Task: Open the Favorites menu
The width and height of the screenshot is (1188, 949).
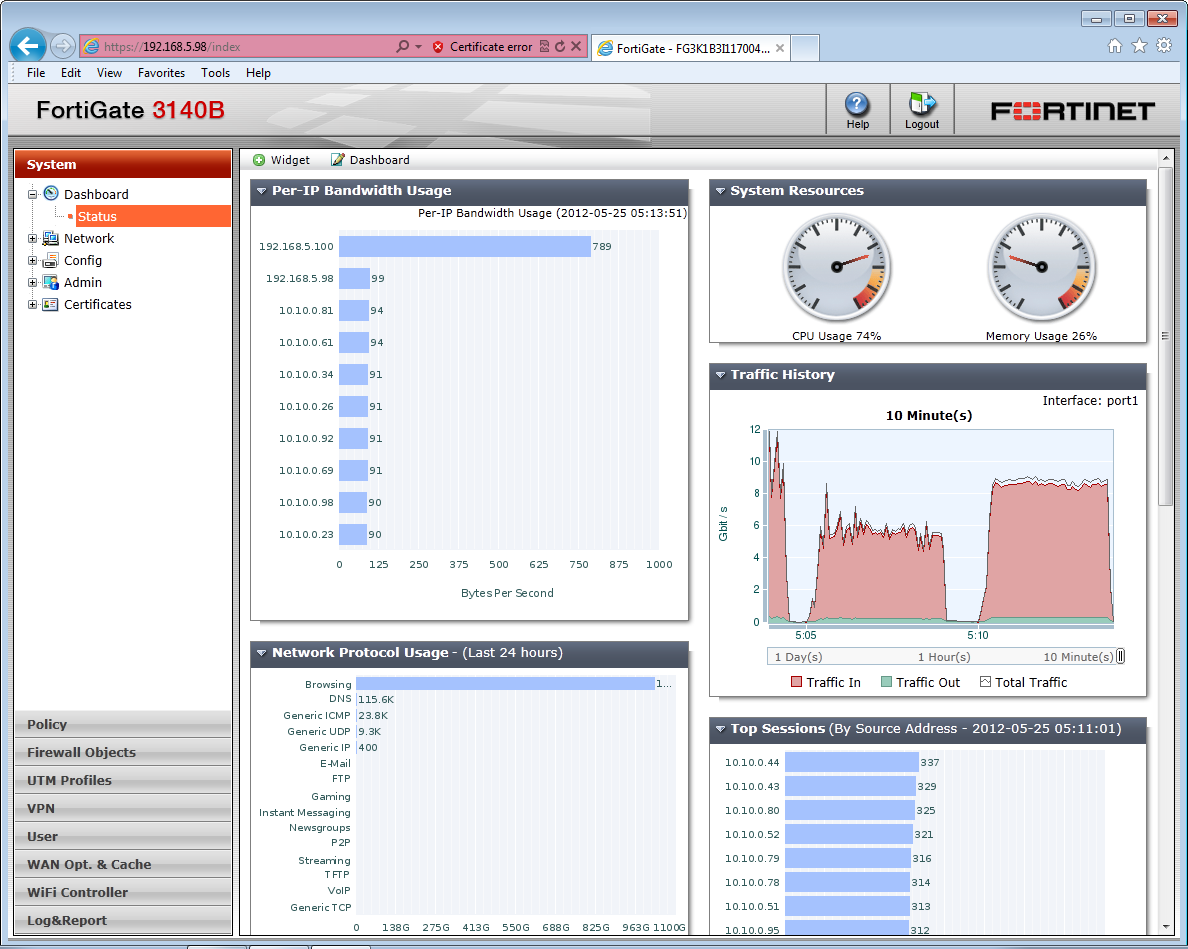Action: point(161,73)
